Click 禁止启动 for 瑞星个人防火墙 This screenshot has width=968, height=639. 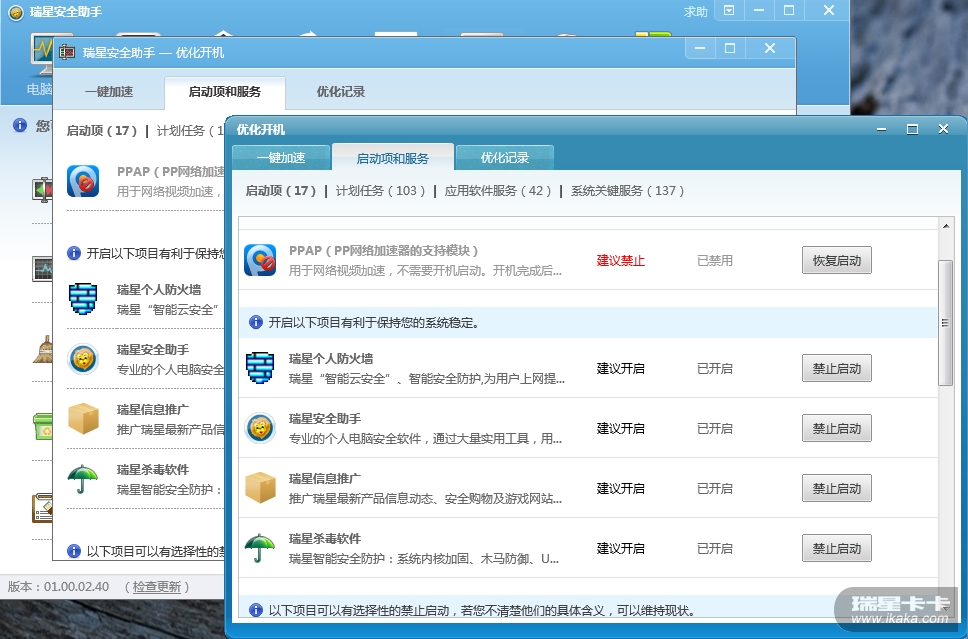tap(837, 368)
